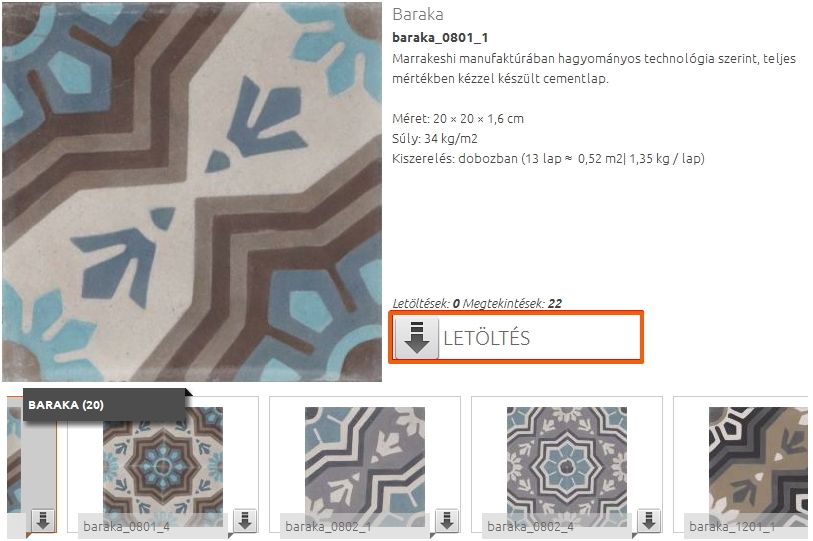Click the Baraka collection heading
The image size is (813, 541).
418,14
